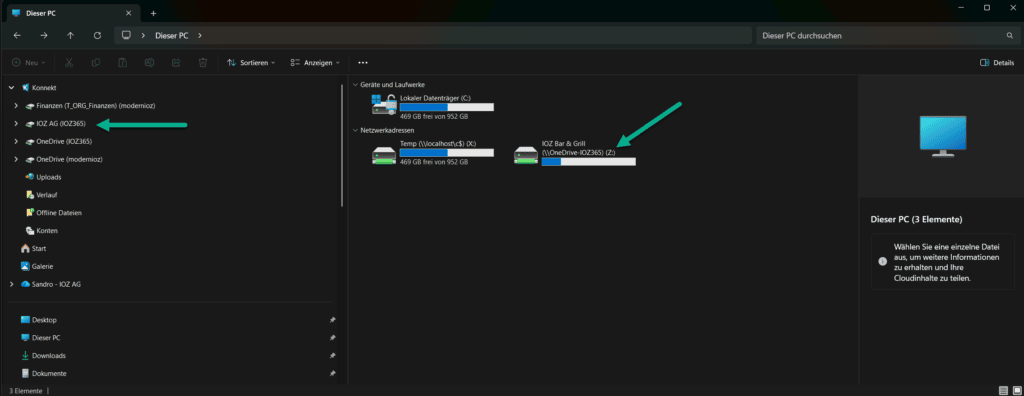Image resolution: width=1024 pixels, height=396 pixels.
Task: Open Konten in the sidebar
Action: tap(42, 231)
